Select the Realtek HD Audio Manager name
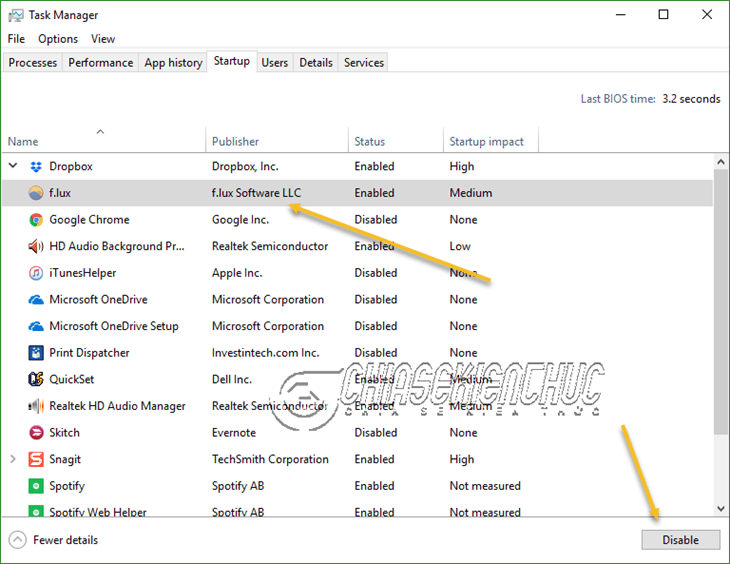The image size is (730, 564). (117, 406)
